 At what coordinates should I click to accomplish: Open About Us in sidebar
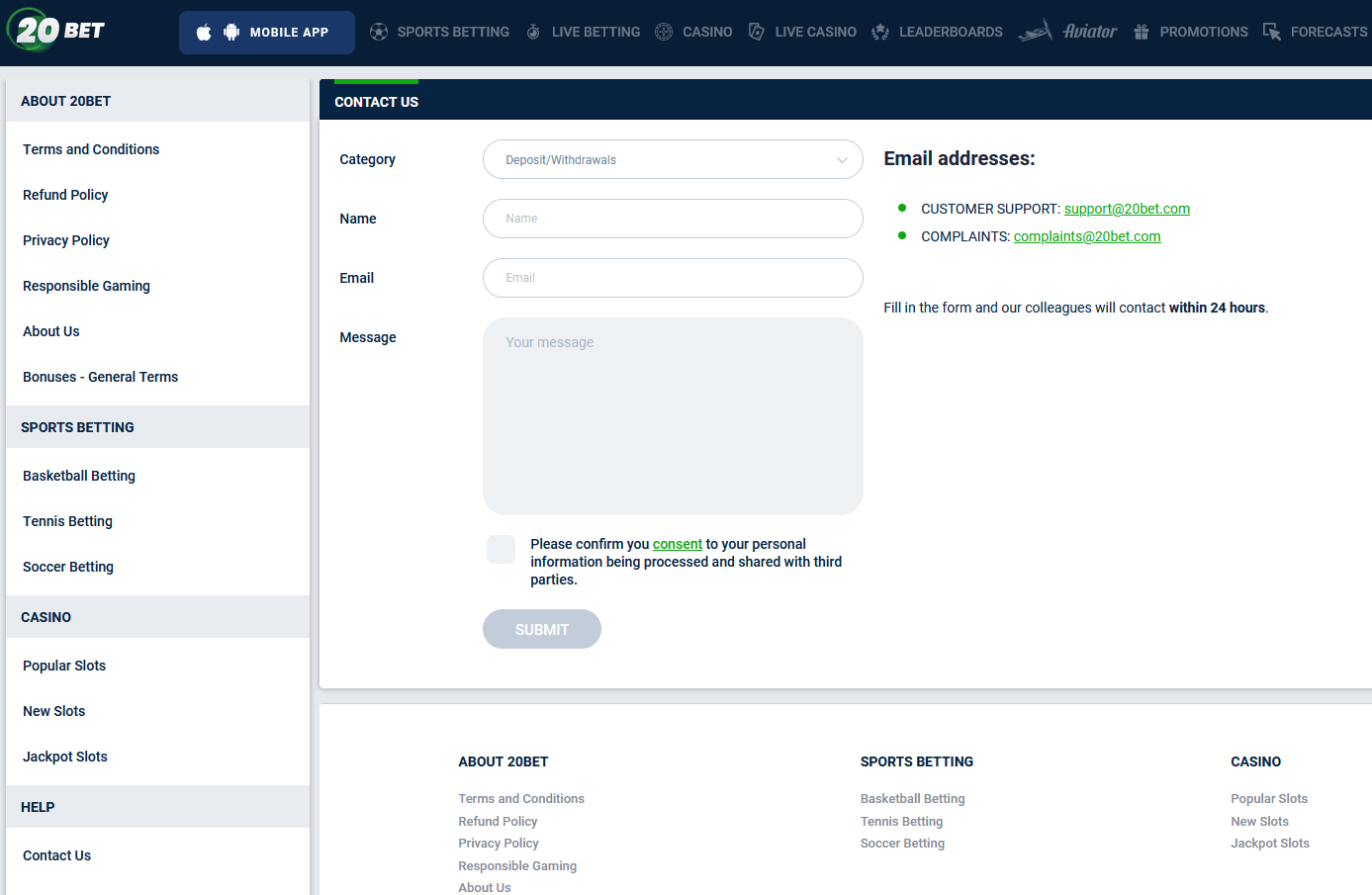(x=51, y=331)
